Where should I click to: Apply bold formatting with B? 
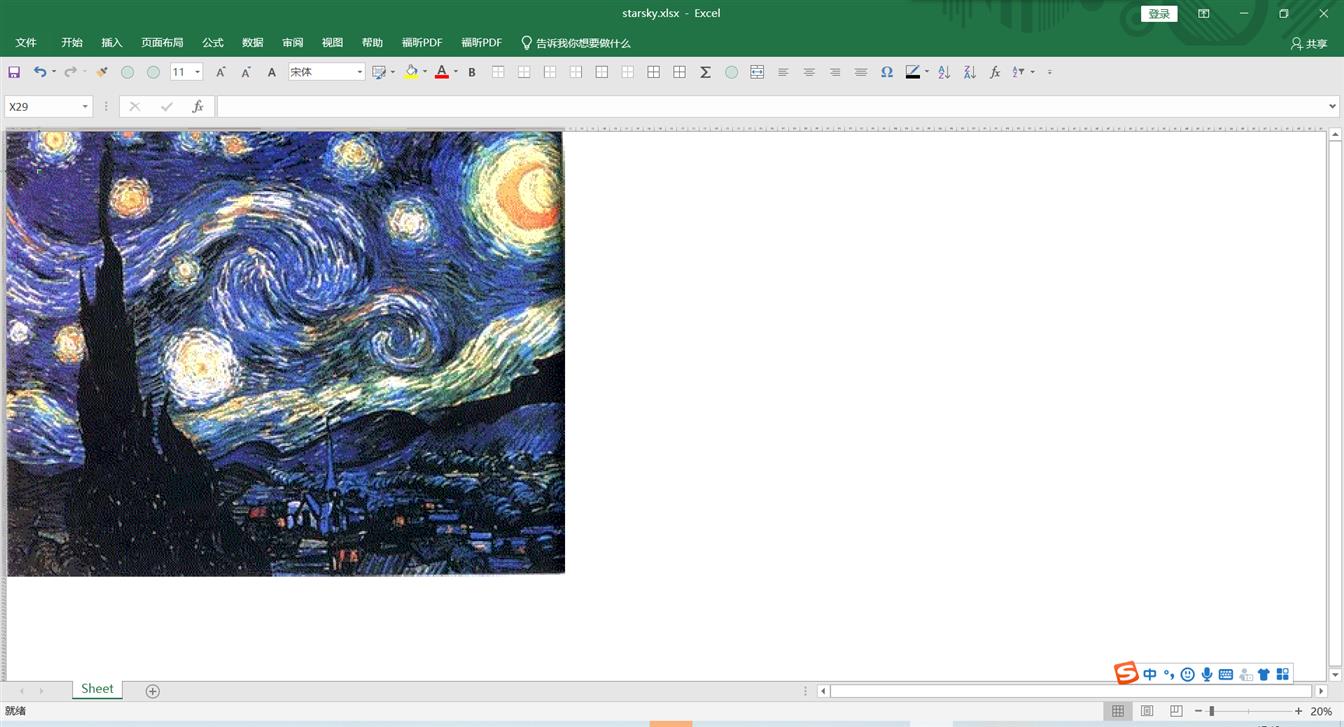(x=472, y=72)
